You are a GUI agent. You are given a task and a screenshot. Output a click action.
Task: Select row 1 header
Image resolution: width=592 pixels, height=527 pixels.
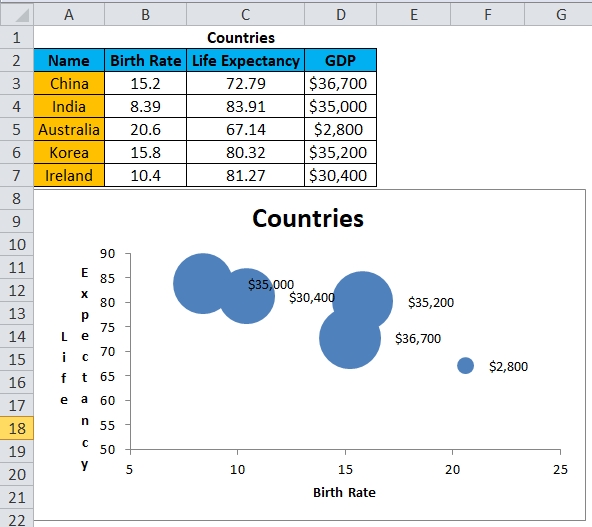coord(17,37)
